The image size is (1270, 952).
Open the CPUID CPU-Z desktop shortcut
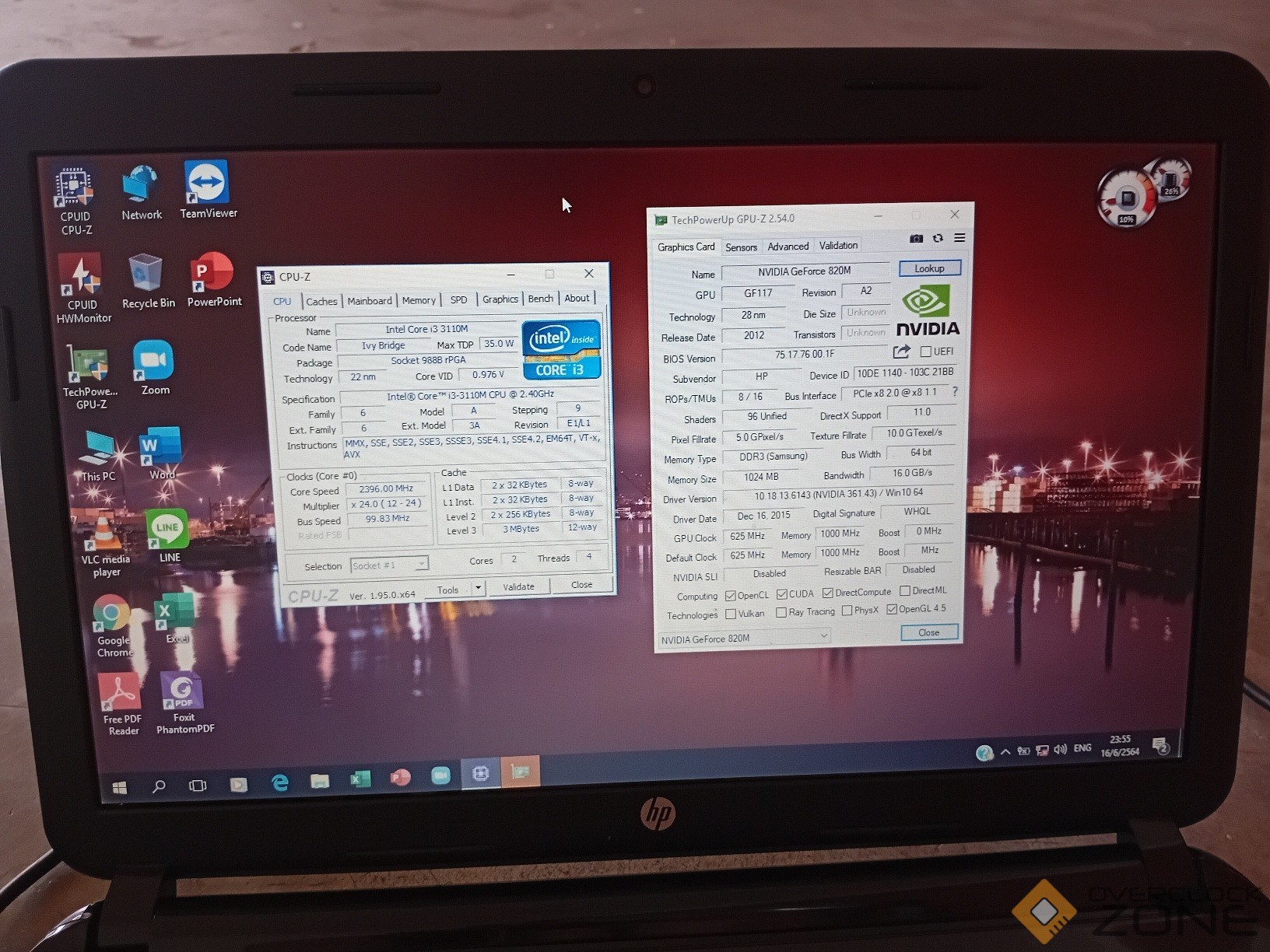(75, 201)
